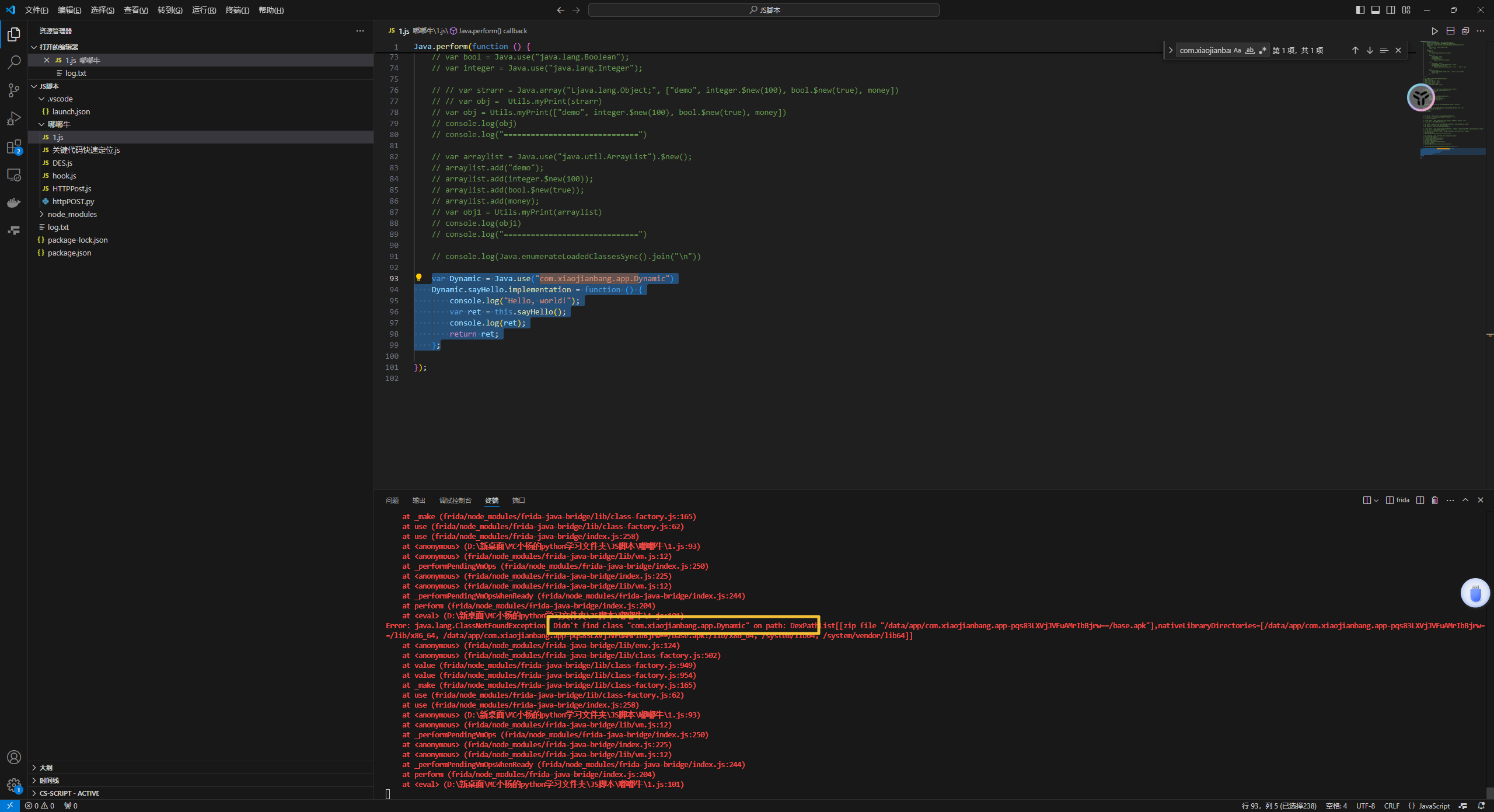Click JavaScript language mode in status bar
The width and height of the screenshot is (1494, 812).
[1434, 806]
